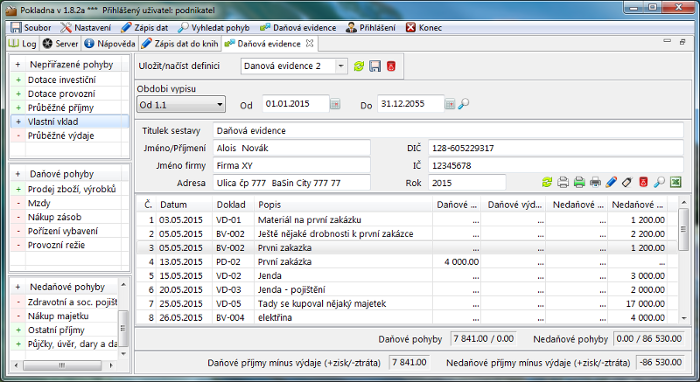The width and height of the screenshot is (700, 382).
Task: Select the Nákup majetku row
Action: click(65, 316)
